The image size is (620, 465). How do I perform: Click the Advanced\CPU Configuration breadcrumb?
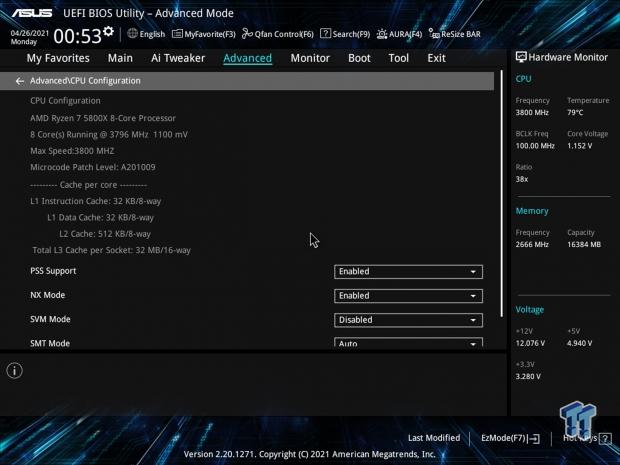(x=85, y=81)
